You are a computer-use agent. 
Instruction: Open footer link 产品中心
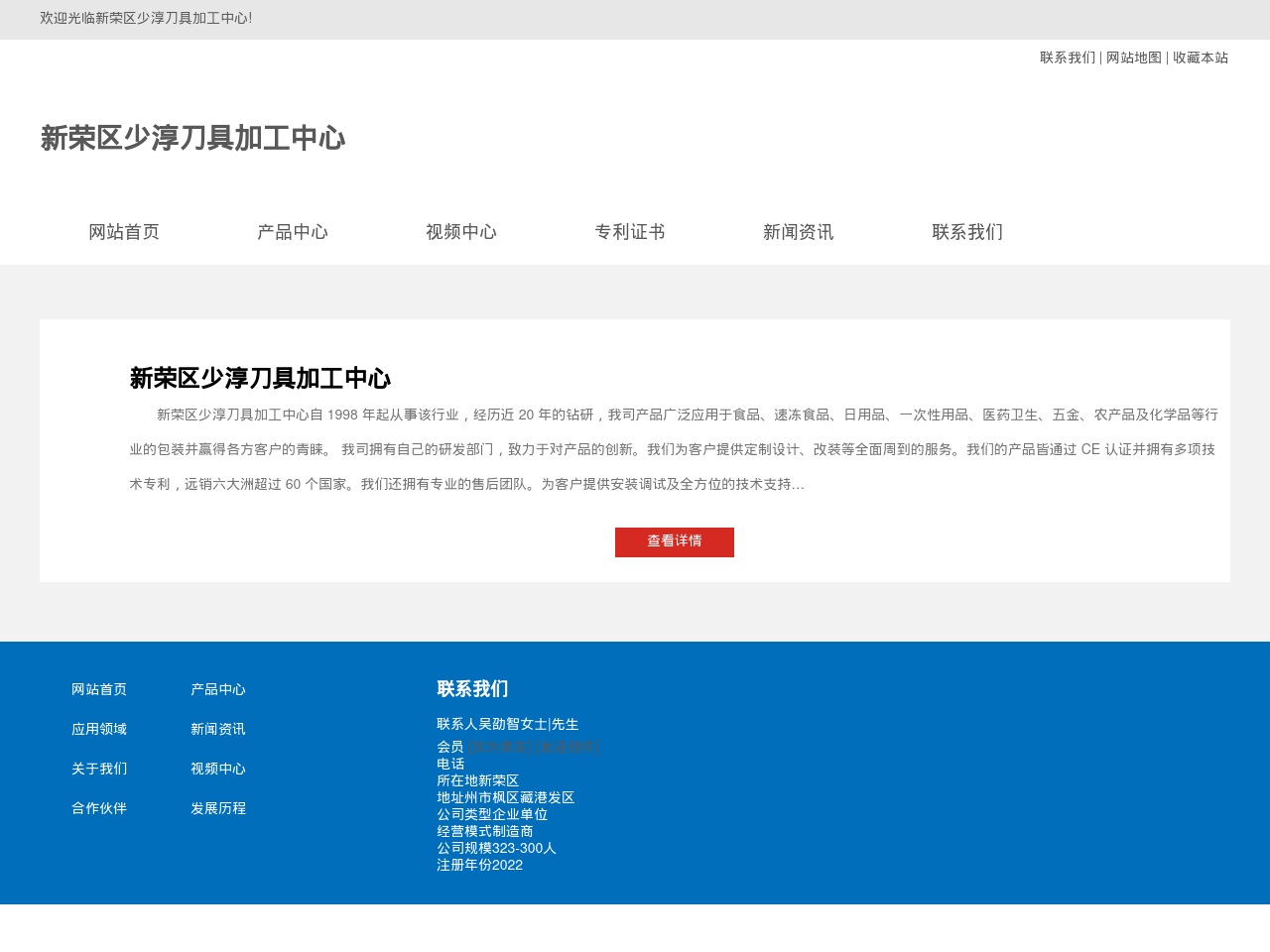coord(218,689)
